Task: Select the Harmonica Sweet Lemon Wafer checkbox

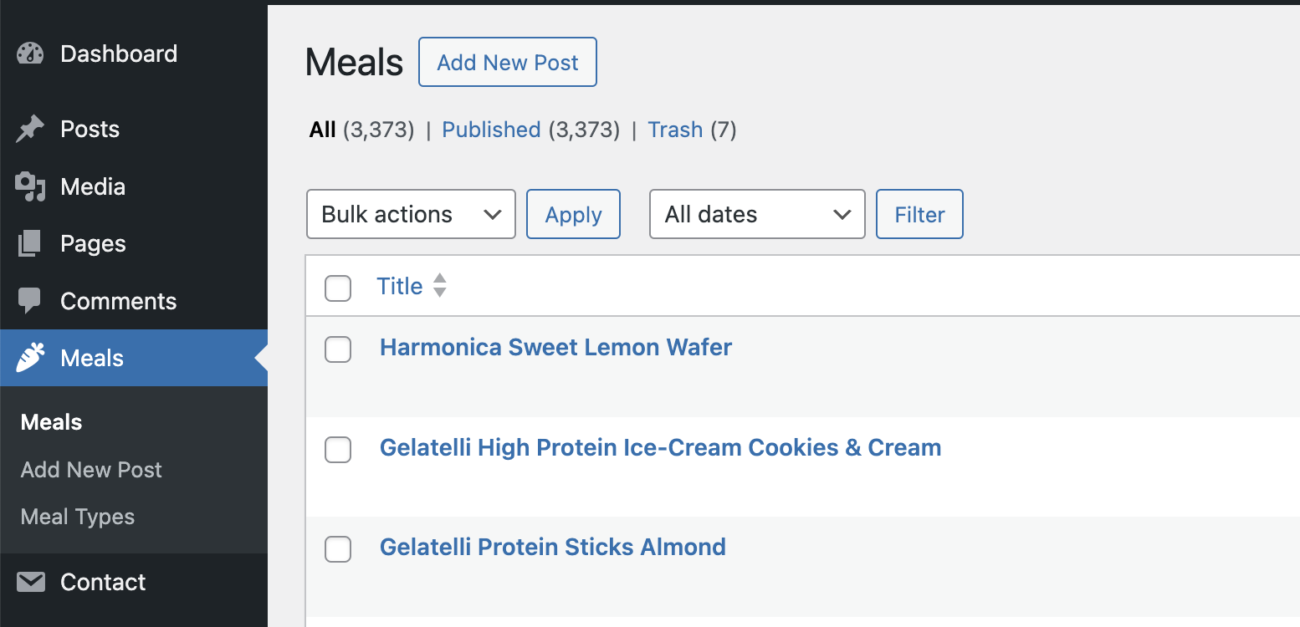Action: [x=338, y=349]
